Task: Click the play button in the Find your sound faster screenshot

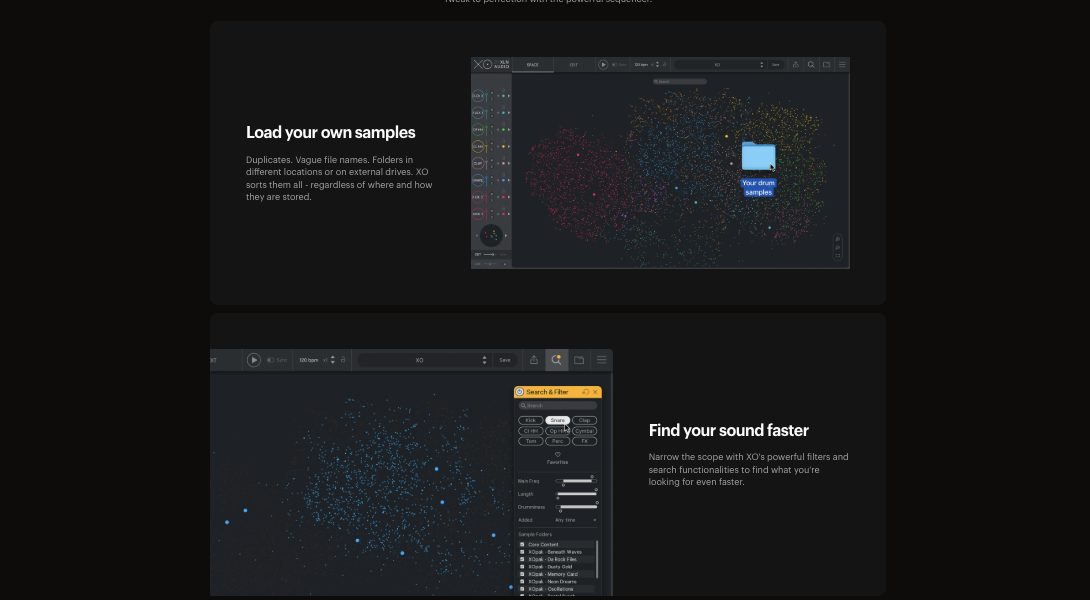Action: 254,359
